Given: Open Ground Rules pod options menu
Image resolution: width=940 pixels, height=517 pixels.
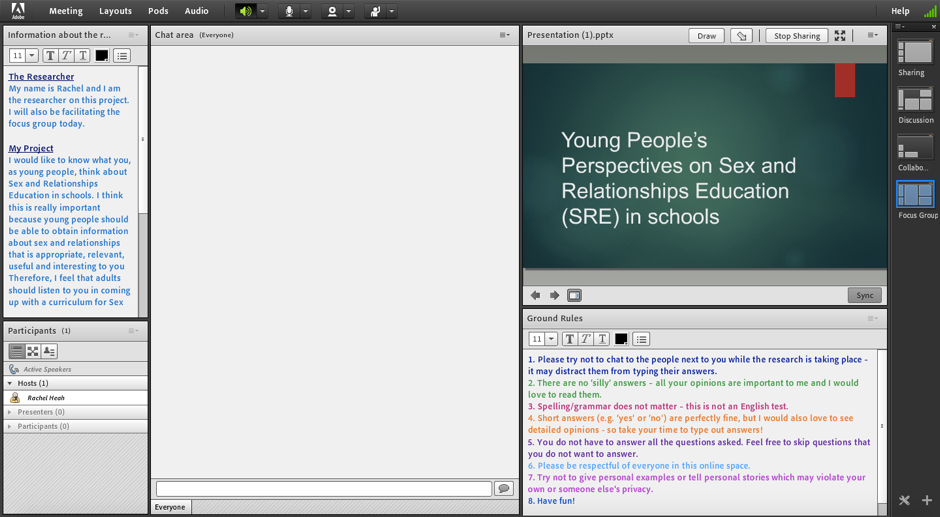Looking at the screenshot, I should click(x=873, y=318).
